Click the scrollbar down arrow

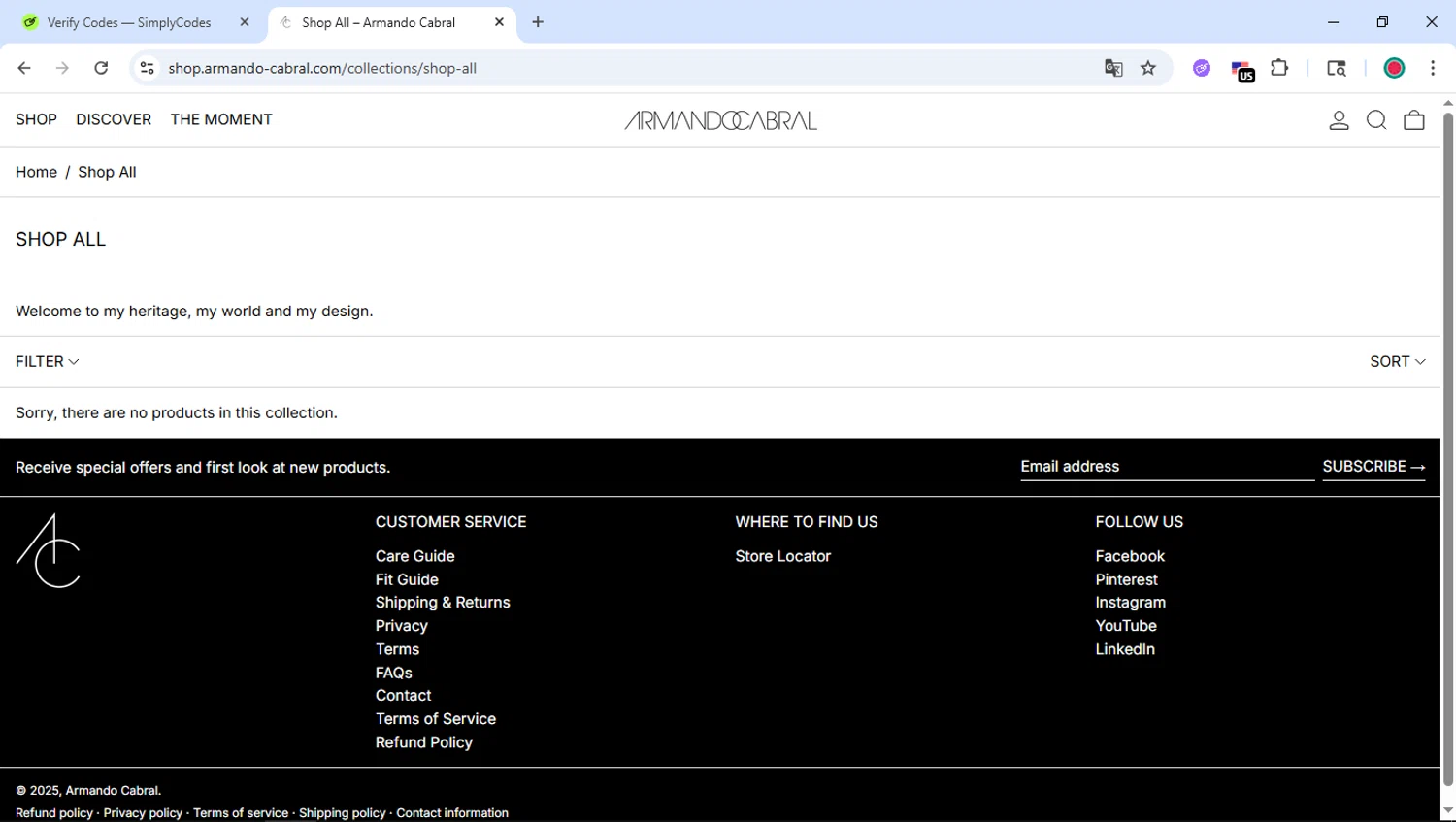pyautogui.click(x=1448, y=811)
